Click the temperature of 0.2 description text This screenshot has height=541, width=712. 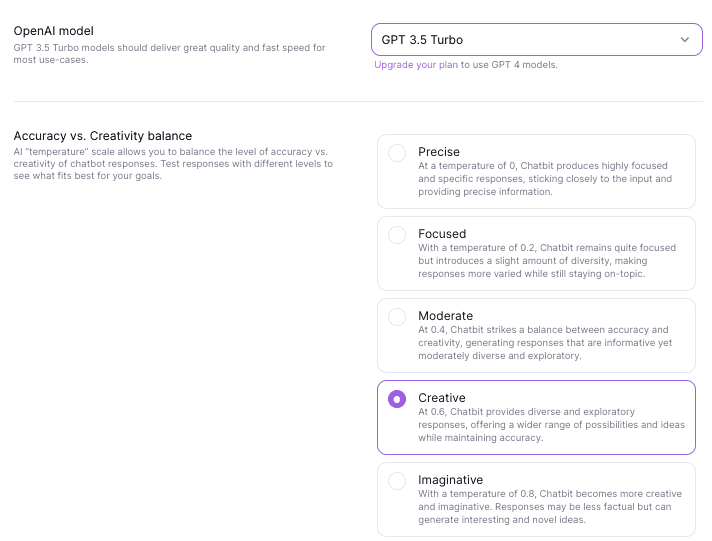(x=547, y=261)
